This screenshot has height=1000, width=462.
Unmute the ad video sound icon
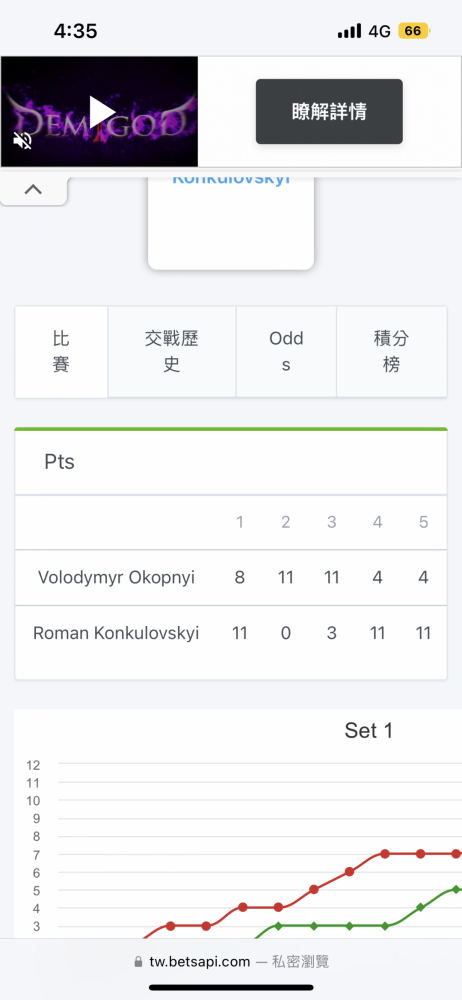(x=22, y=141)
